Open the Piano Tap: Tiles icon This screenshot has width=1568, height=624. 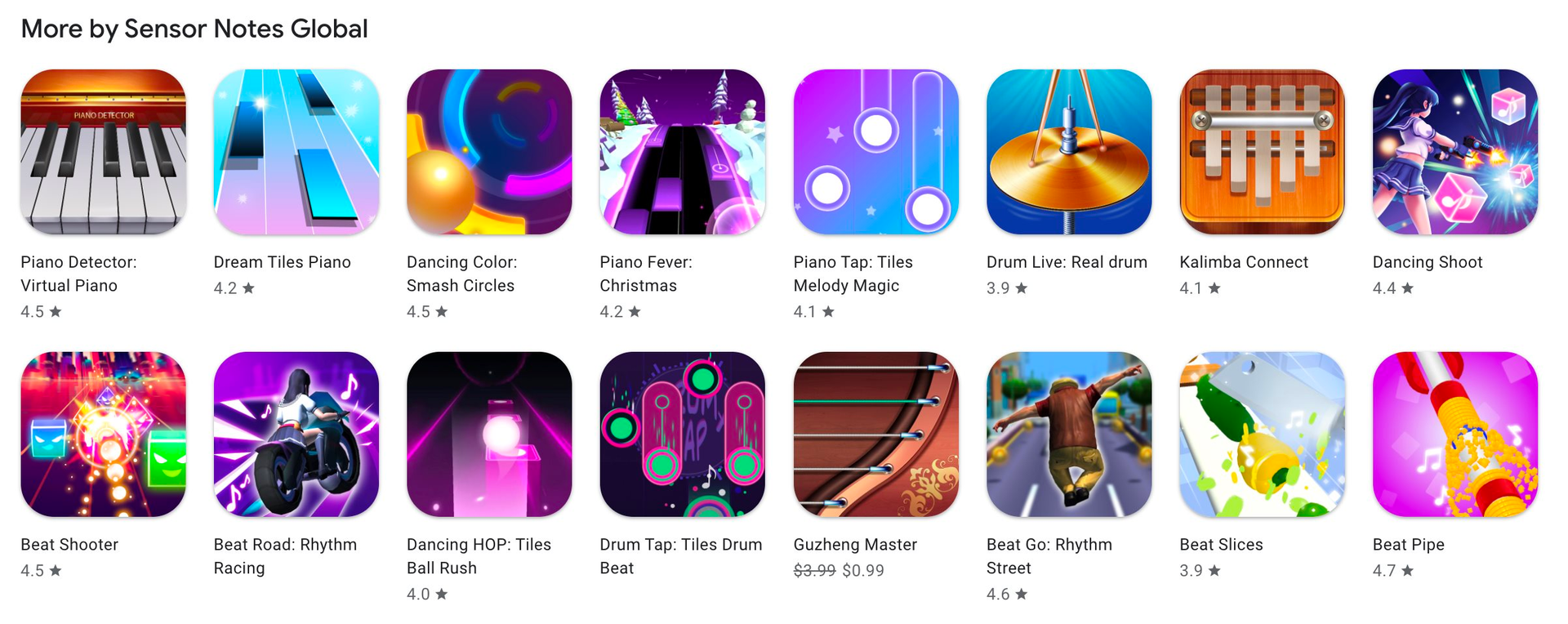[876, 152]
